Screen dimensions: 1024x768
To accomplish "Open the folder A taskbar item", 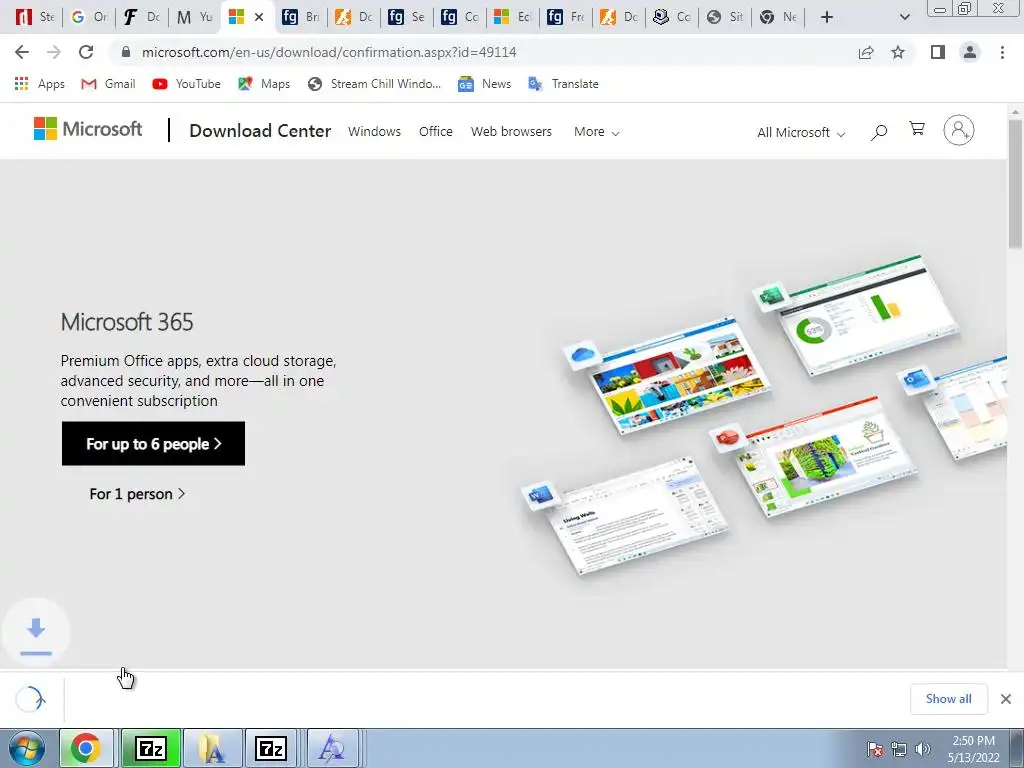I will coord(212,748).
